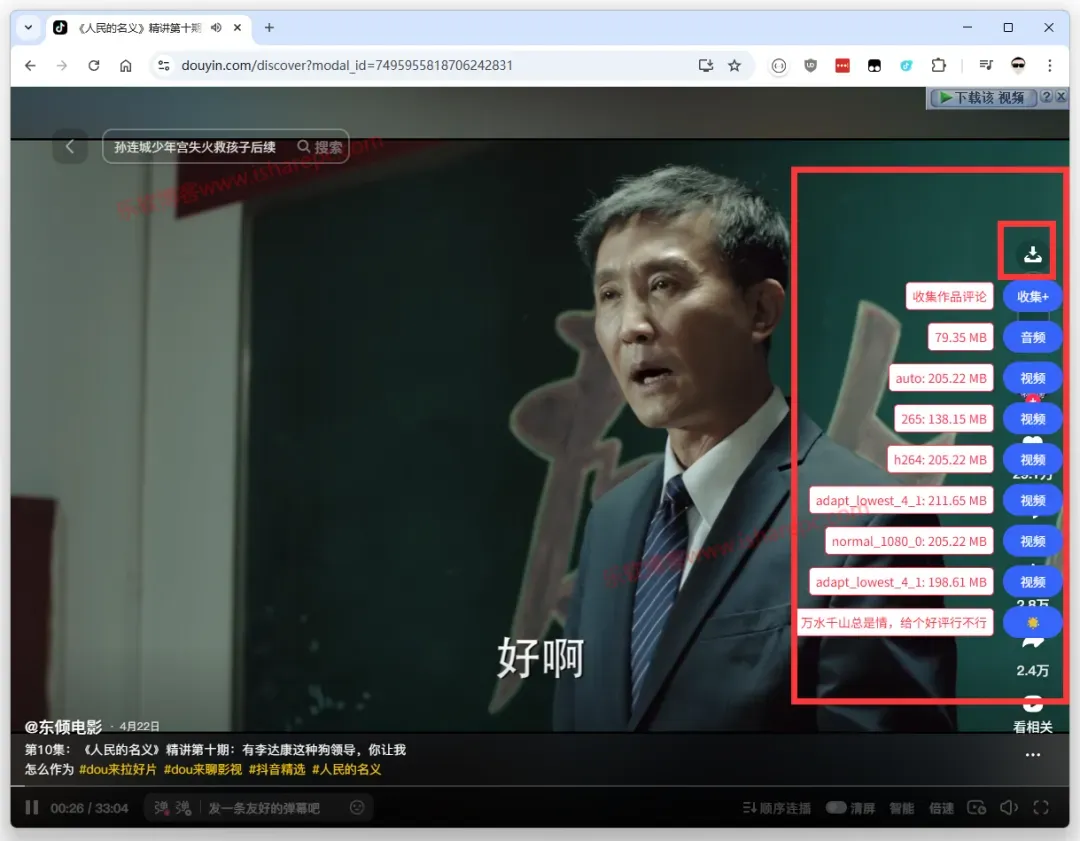Click 视频 button beside adapt_lowest_4_1: 198.61 MB

click(x=1032, y=582)
